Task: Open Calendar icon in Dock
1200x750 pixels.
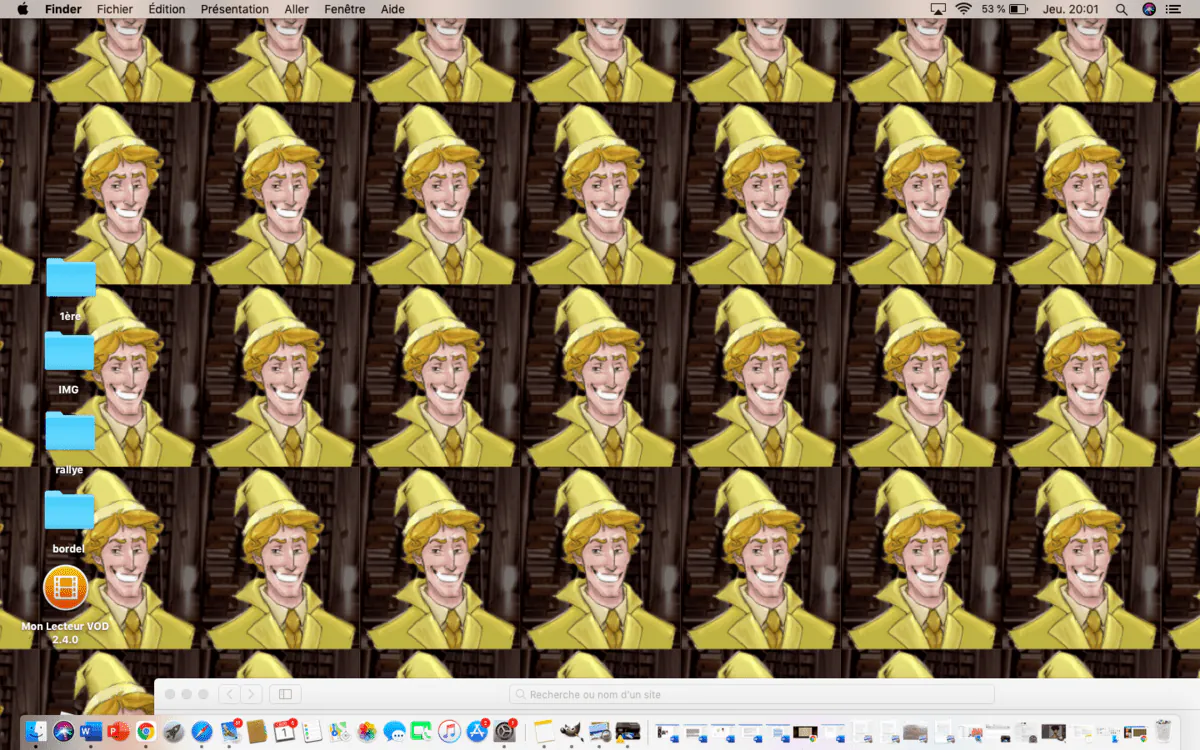Action: [x=285, y=732]
